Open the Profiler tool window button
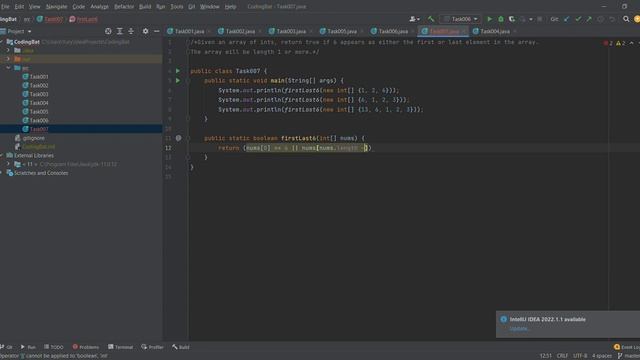 coord(152,347)
